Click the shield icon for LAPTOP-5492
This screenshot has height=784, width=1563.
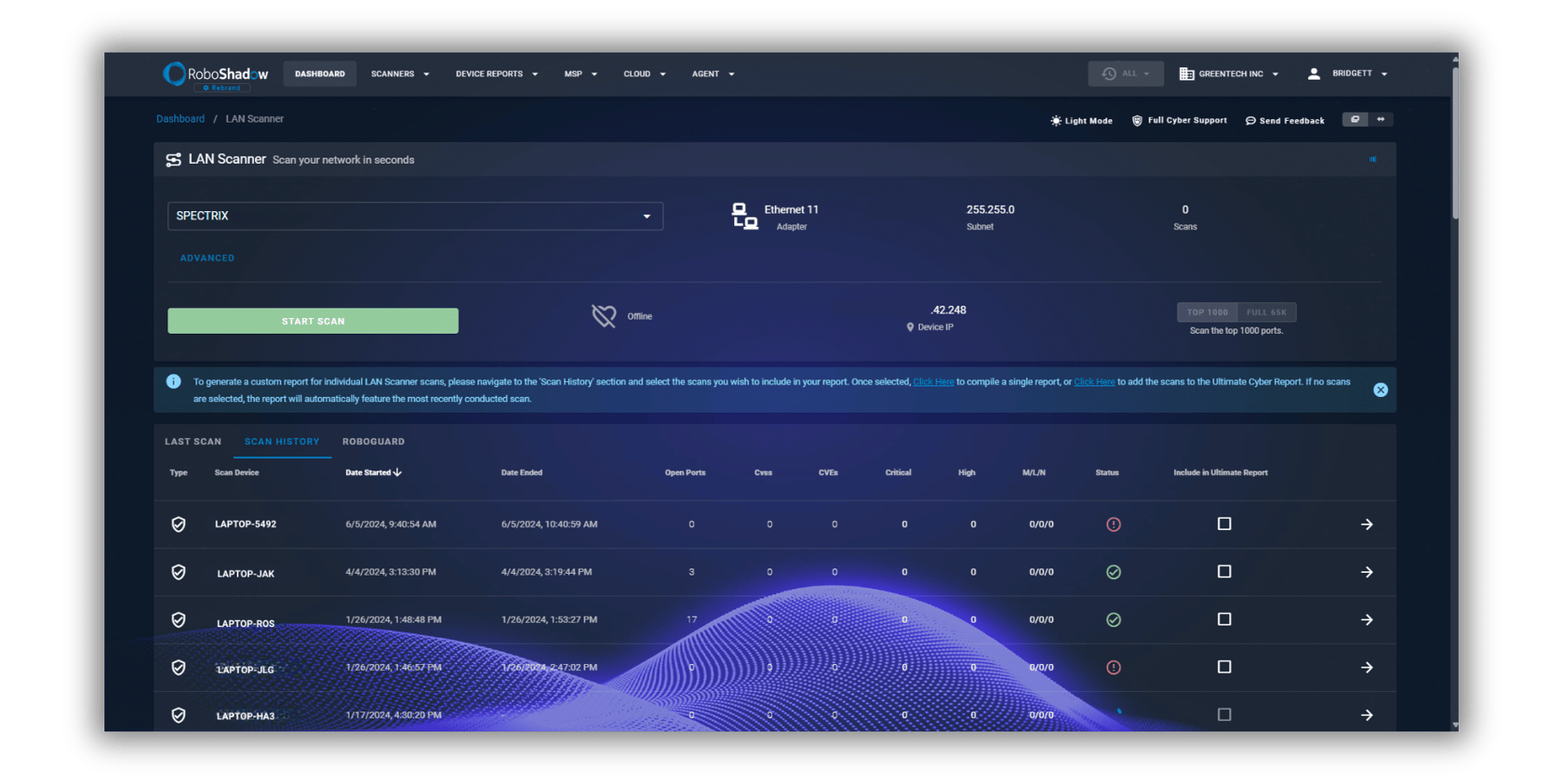(x=179, y=524)
